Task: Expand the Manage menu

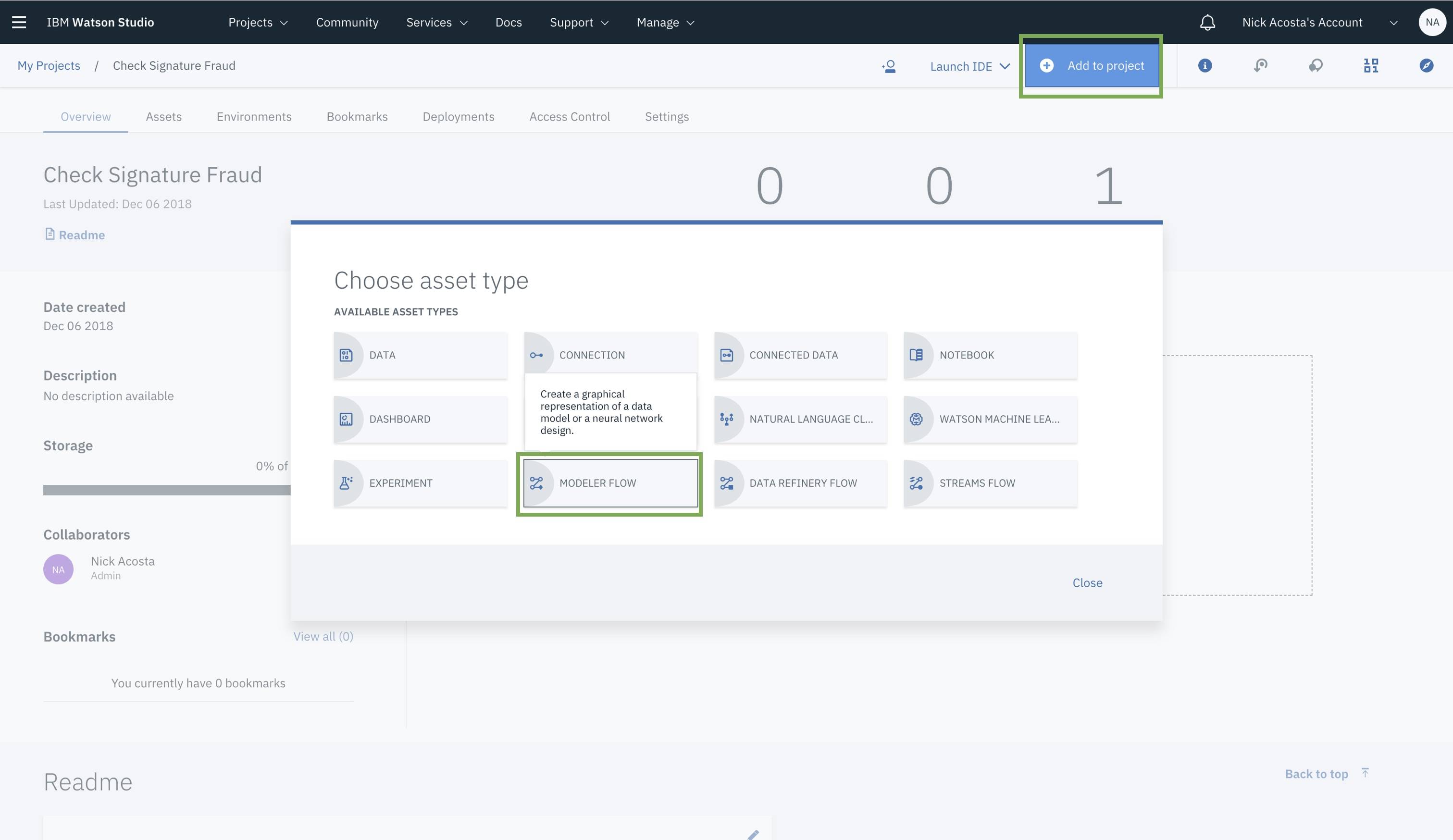Action: [x=665, y=23]
